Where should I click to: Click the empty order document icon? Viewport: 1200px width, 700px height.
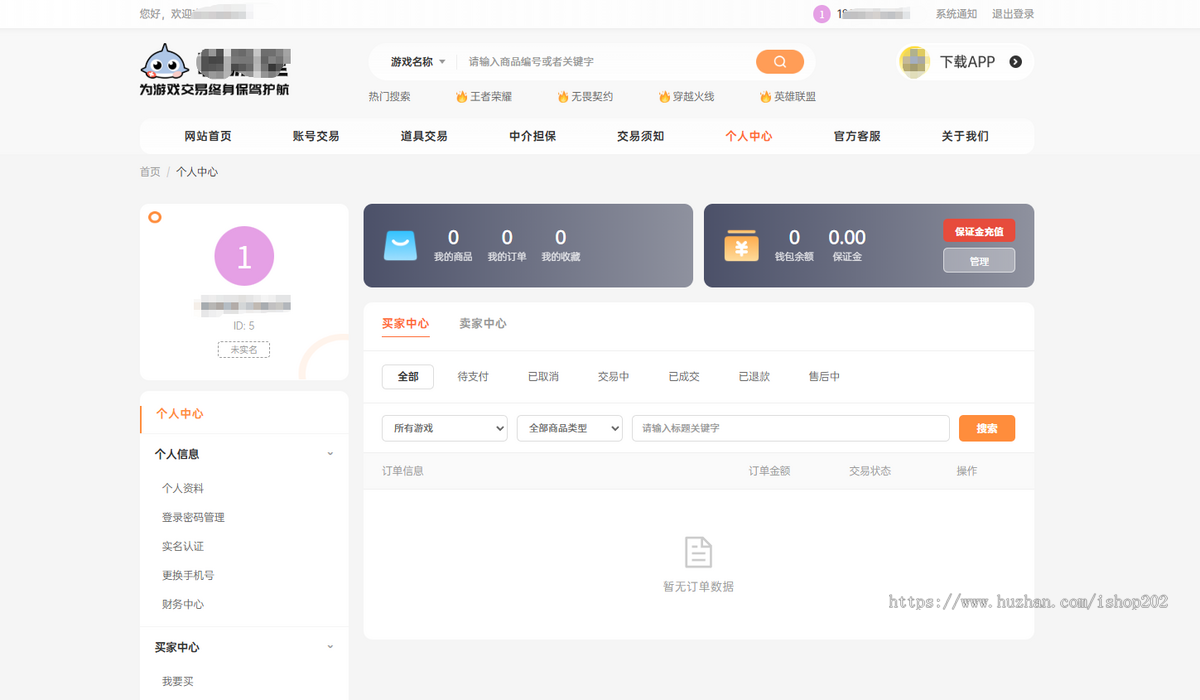click(698, 552)
